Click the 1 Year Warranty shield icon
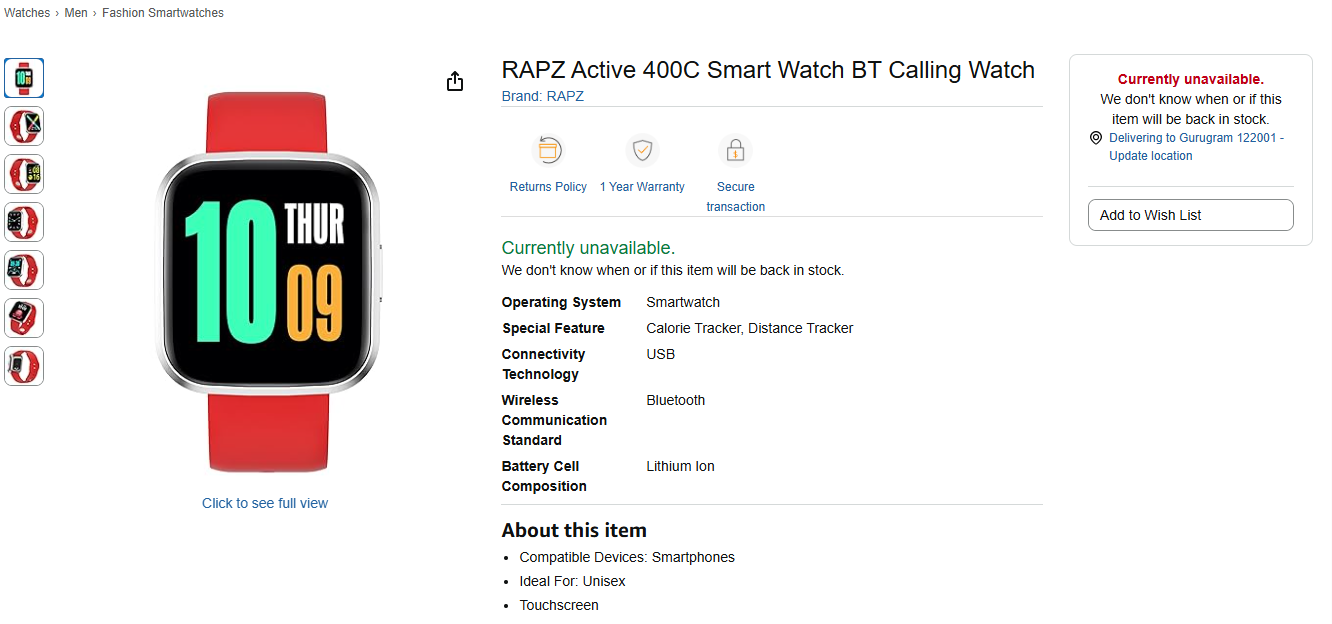This screenshot has width=1332, height=624. pyautogui.click(x=642, y=151)
